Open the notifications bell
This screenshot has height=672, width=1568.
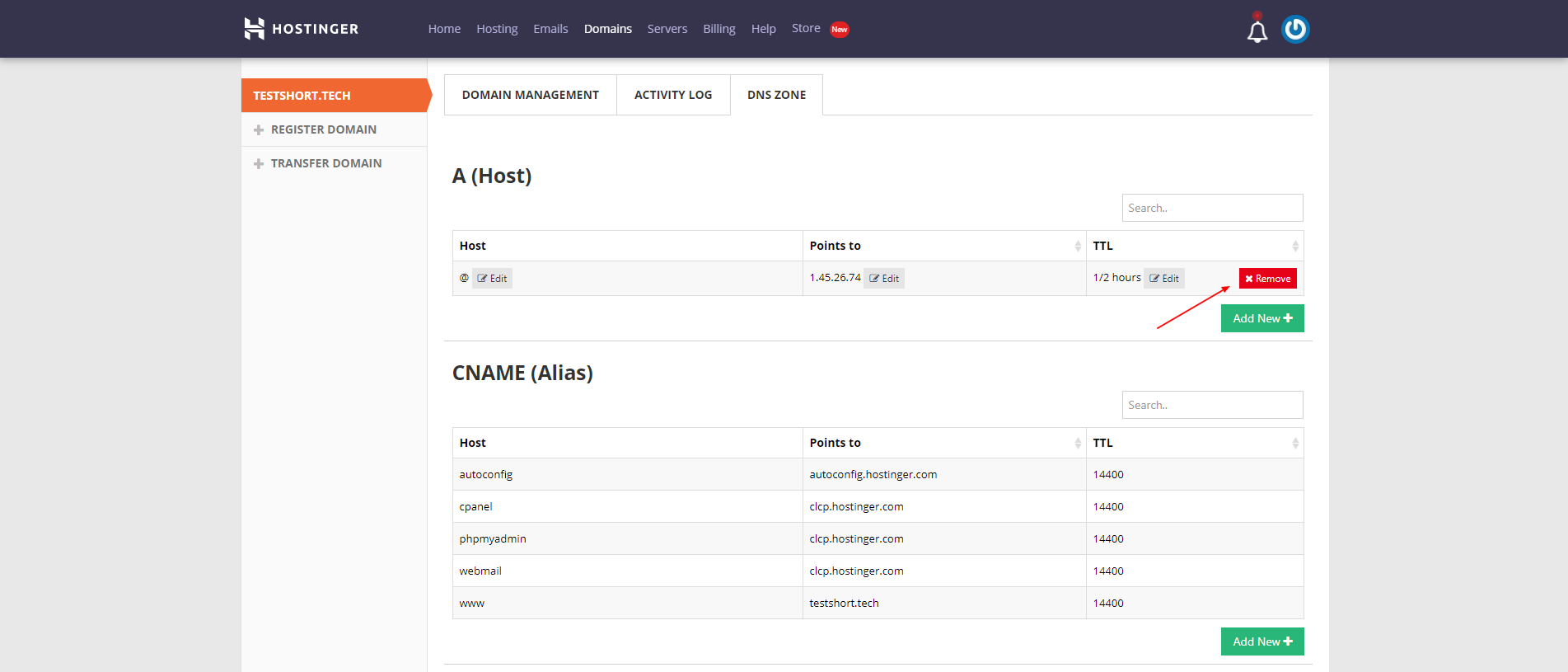click(x=1257, y=31)
